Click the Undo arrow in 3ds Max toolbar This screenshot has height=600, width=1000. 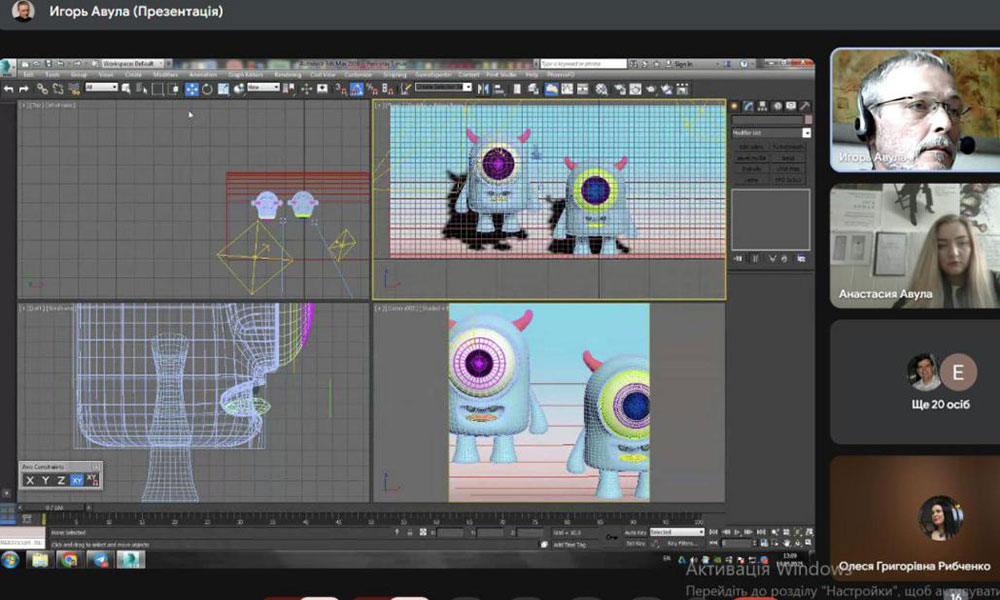(9, 89)
